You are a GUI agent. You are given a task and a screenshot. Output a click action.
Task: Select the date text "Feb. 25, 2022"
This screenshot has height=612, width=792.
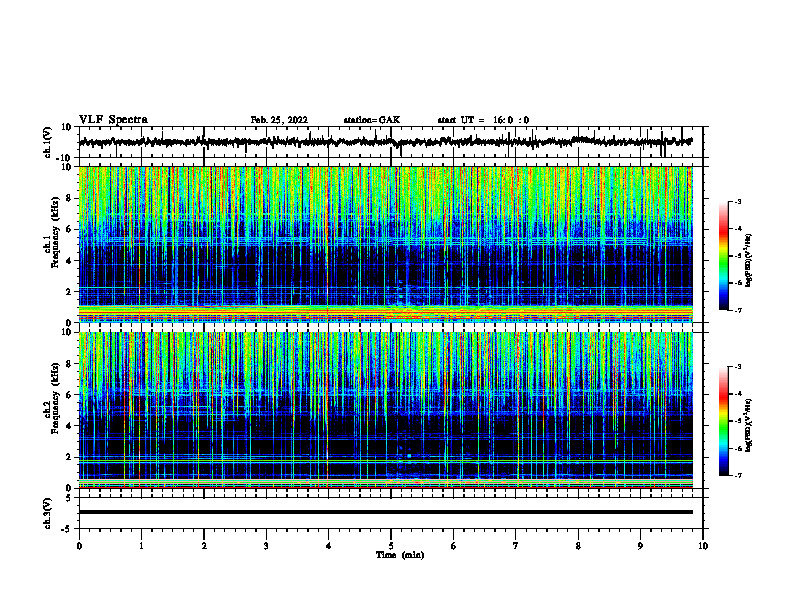[x=279, y=120]
